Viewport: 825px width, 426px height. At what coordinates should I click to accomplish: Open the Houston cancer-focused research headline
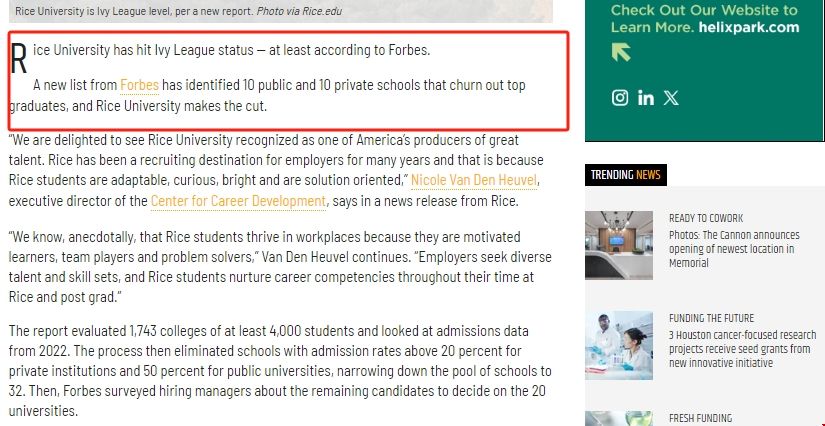pyautogui.click(x=742, y=349)
